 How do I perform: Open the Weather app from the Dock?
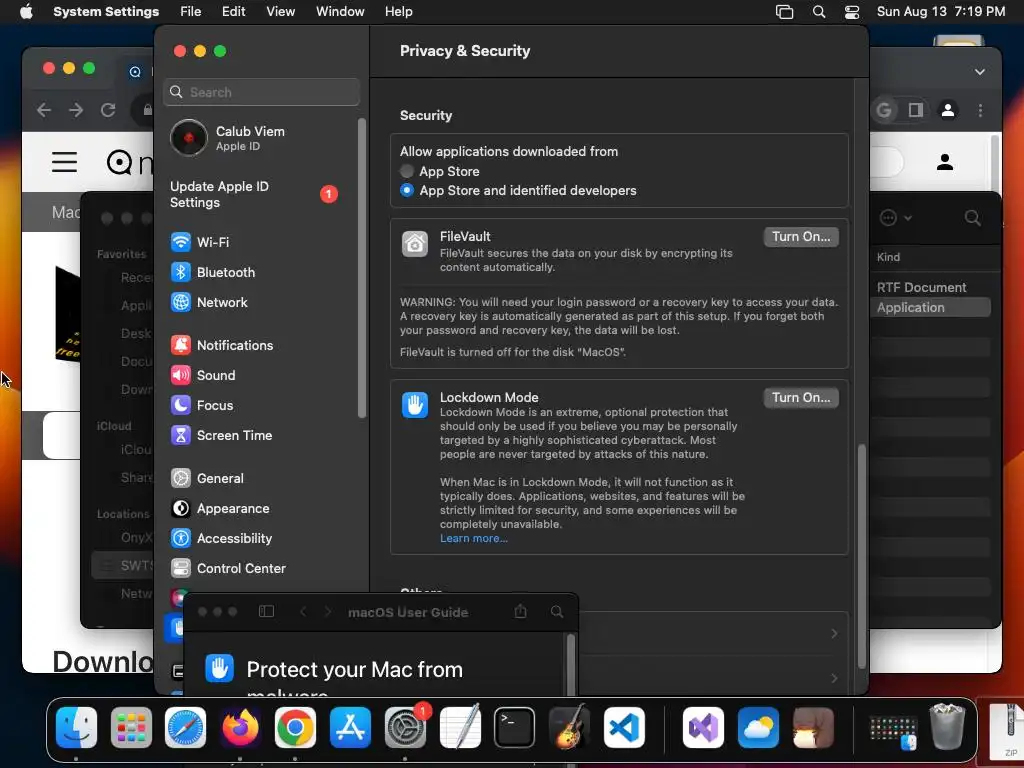click(758, 728)
